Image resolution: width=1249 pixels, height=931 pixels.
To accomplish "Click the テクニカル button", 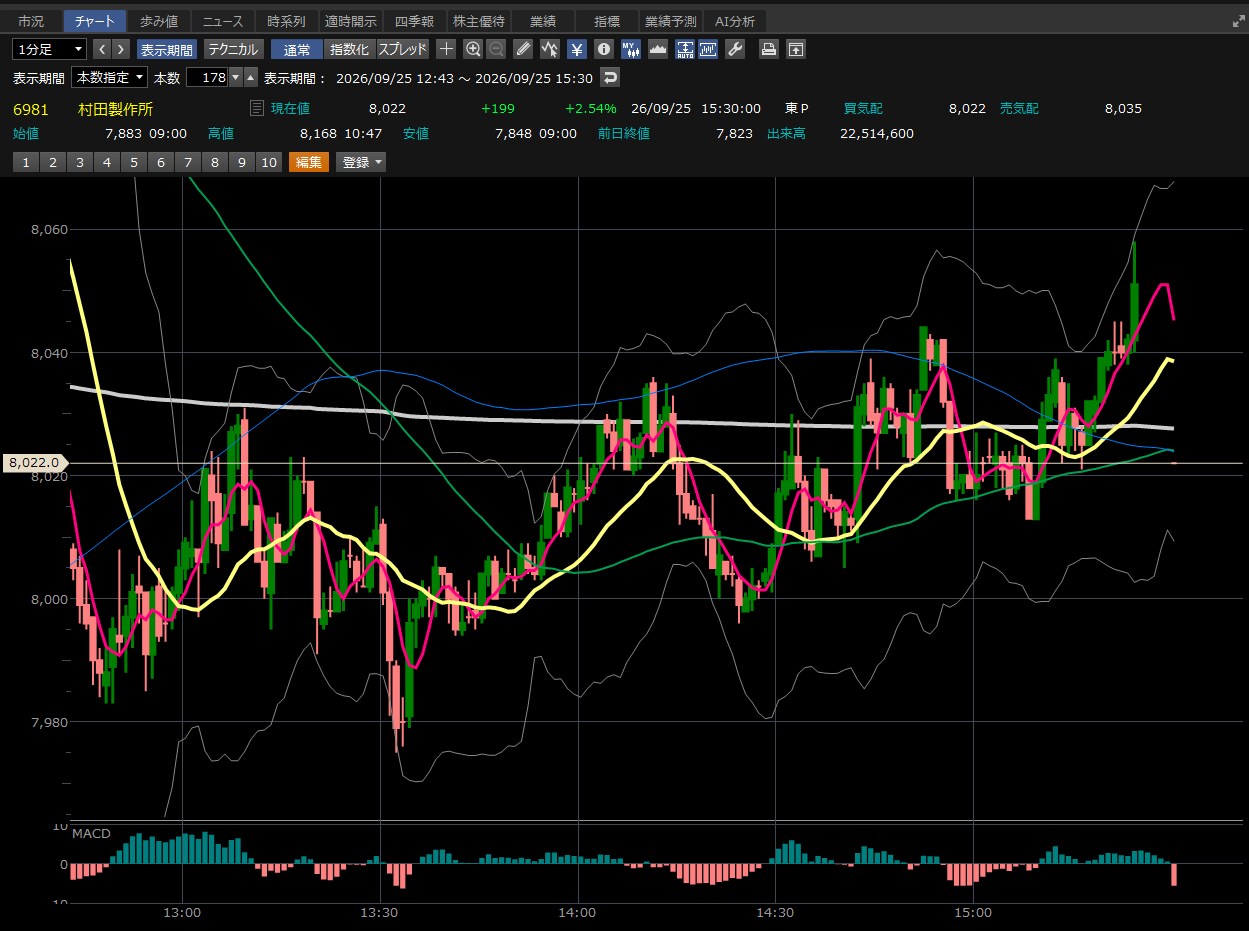I will [234, 49].
